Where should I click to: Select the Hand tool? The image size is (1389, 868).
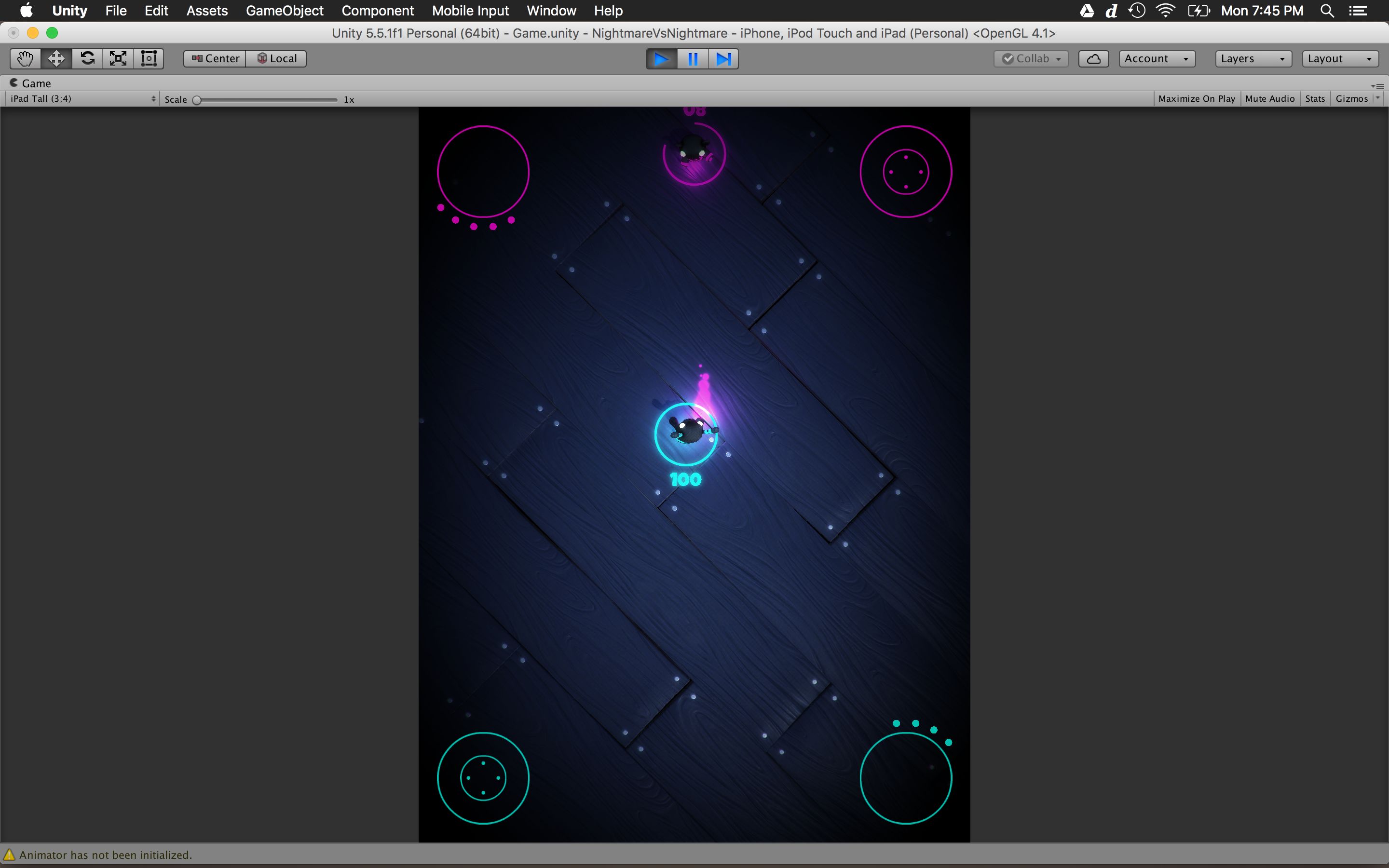(25, 58)
